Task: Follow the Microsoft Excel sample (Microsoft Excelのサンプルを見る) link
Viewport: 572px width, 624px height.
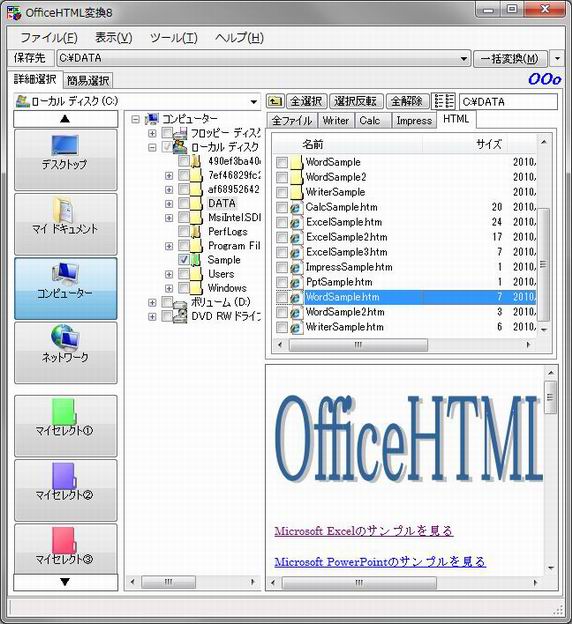Action: click(x=364, y=531)
